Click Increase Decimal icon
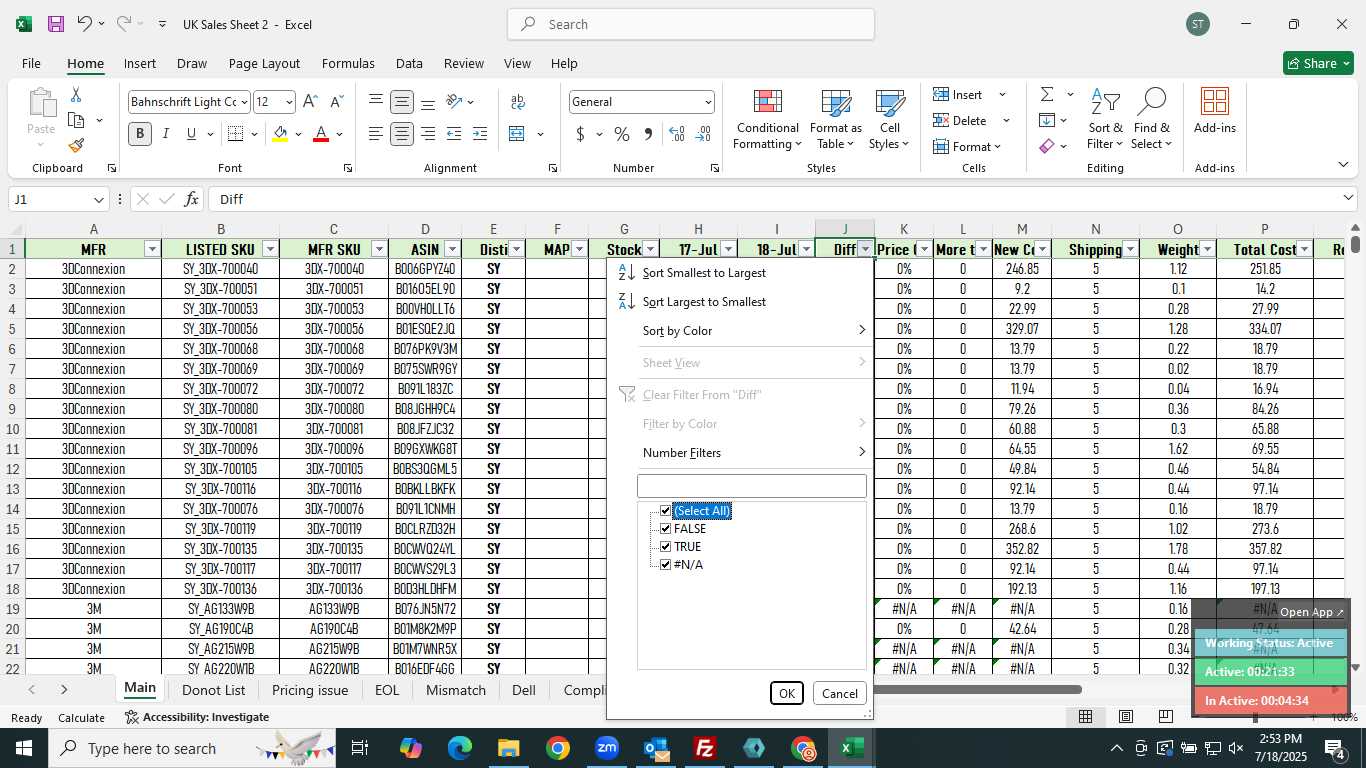The image size is (1366, 768). coord(677,134)
